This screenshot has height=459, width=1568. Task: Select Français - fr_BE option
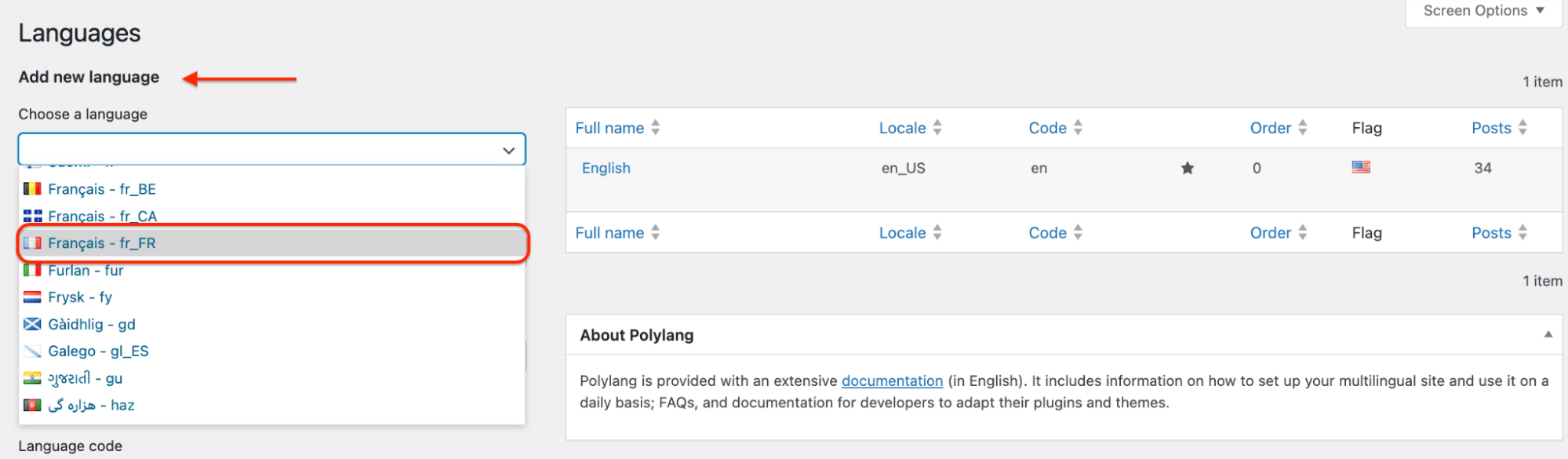(x=271, y=189)
